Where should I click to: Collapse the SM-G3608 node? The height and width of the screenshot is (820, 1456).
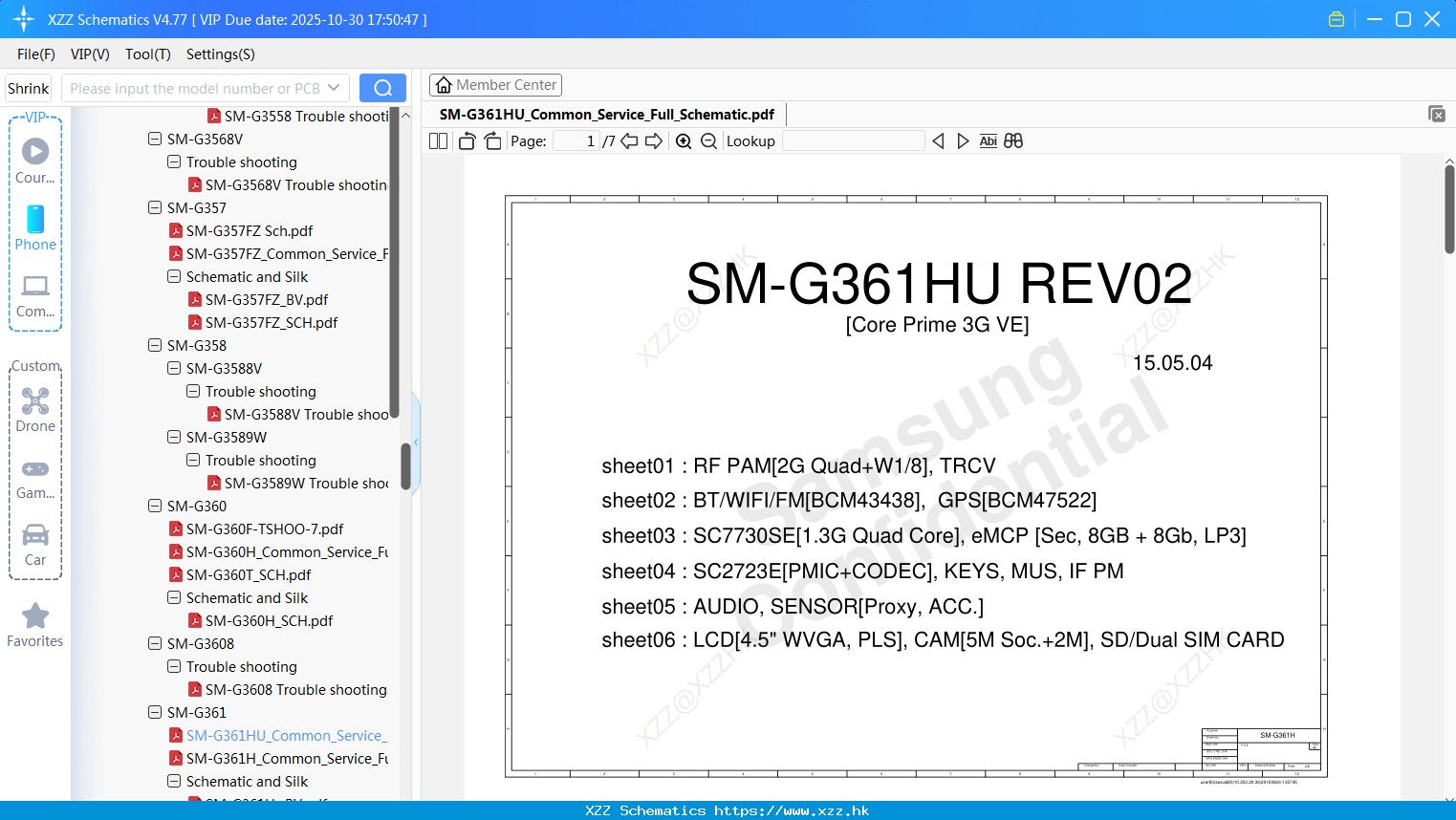[x=155, y=643]
